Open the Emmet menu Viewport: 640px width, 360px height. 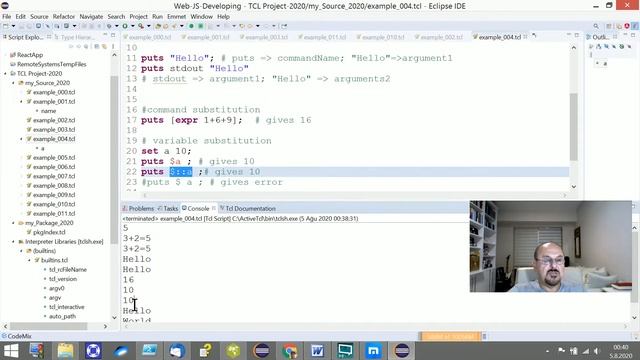click(176, 17)
